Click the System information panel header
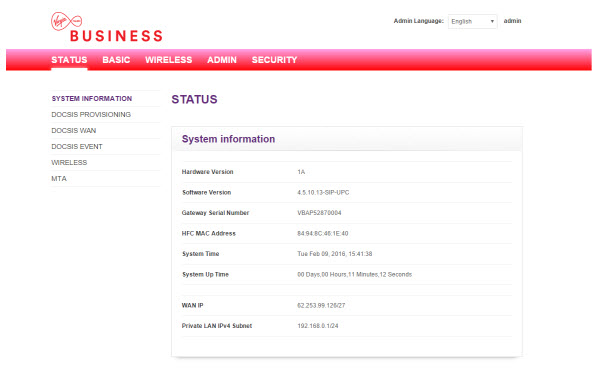599x378 pixels. [347, 139]
